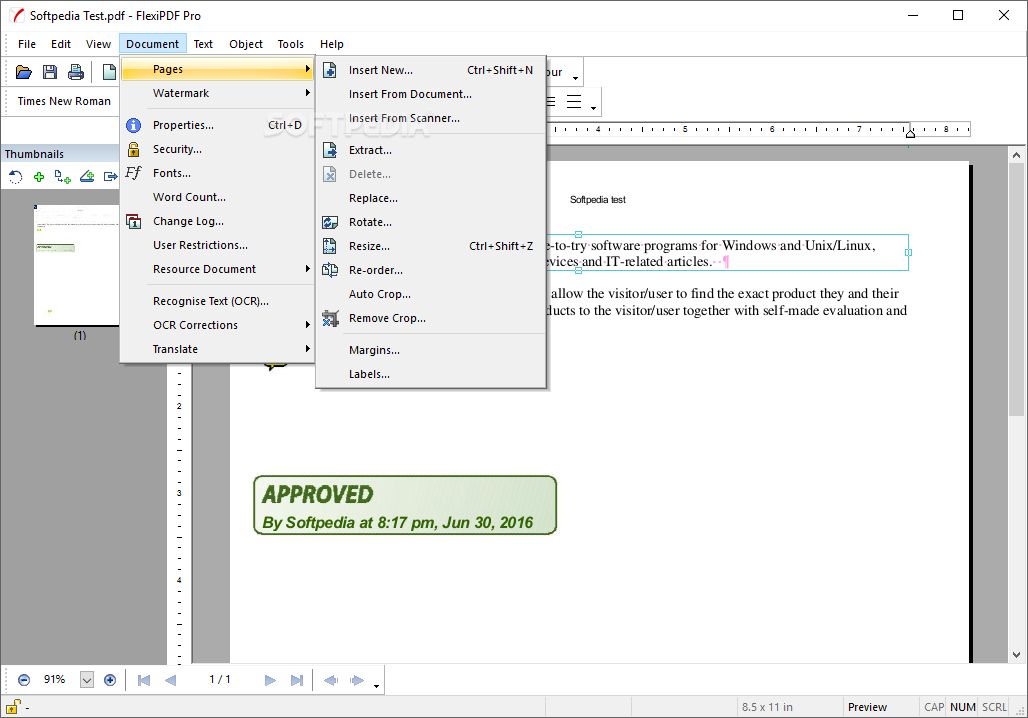Click the scanner insert thumbnail icon

[x=87, y=176]
